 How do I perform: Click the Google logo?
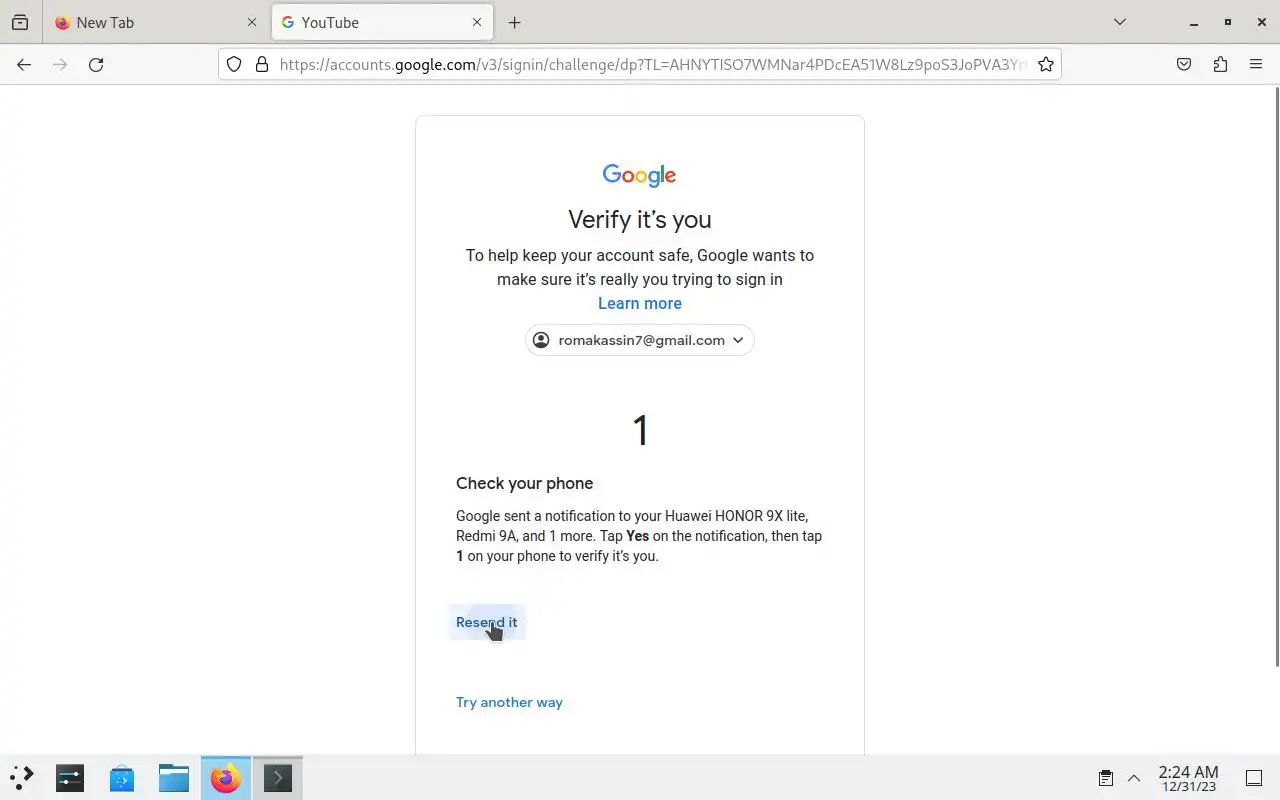click(640, 176)
